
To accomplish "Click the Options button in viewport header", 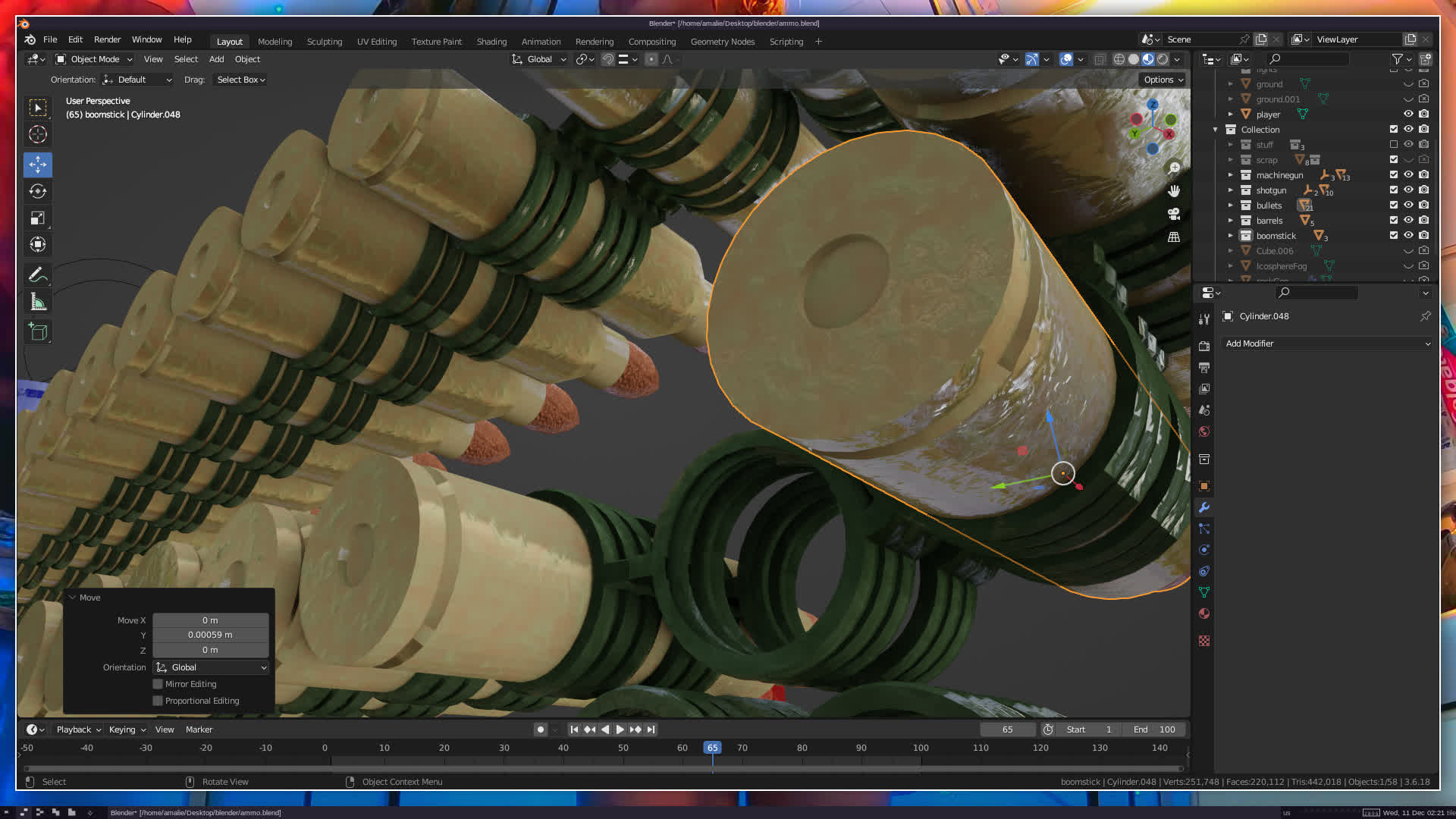I will (1163, 80).
